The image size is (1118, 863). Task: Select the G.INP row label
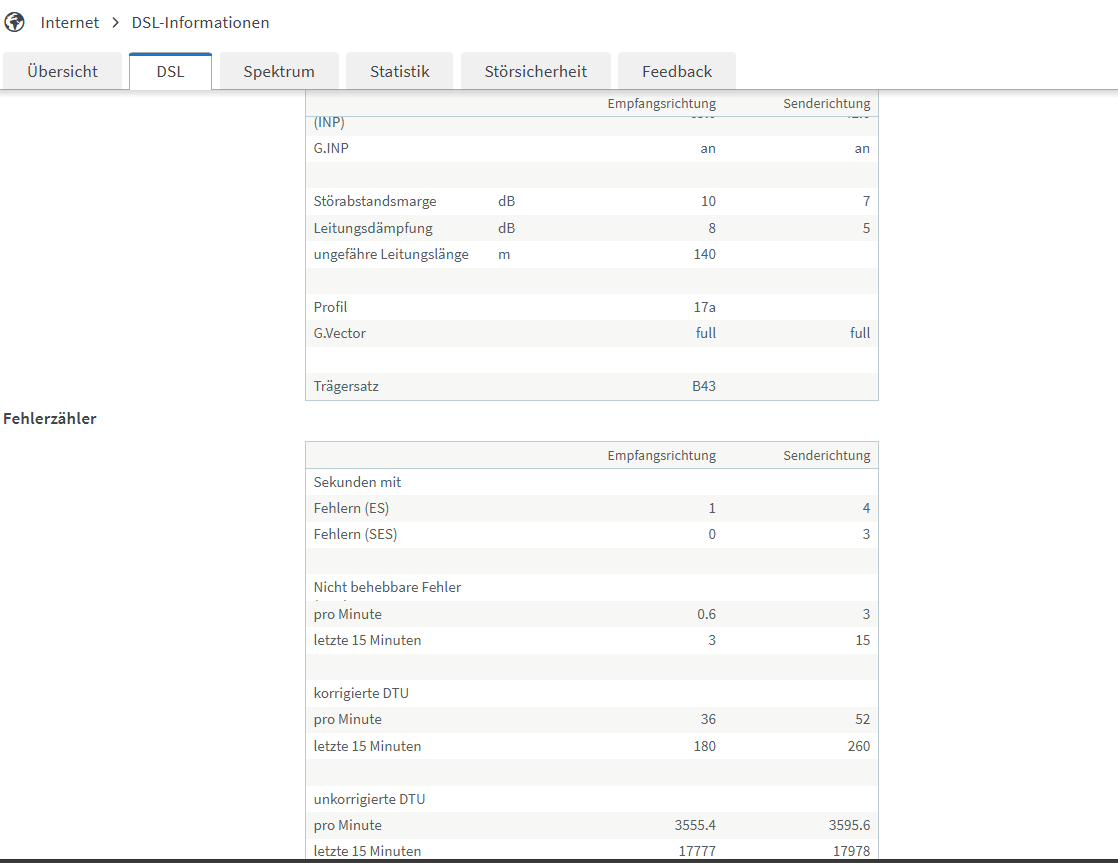pos(331,148)
